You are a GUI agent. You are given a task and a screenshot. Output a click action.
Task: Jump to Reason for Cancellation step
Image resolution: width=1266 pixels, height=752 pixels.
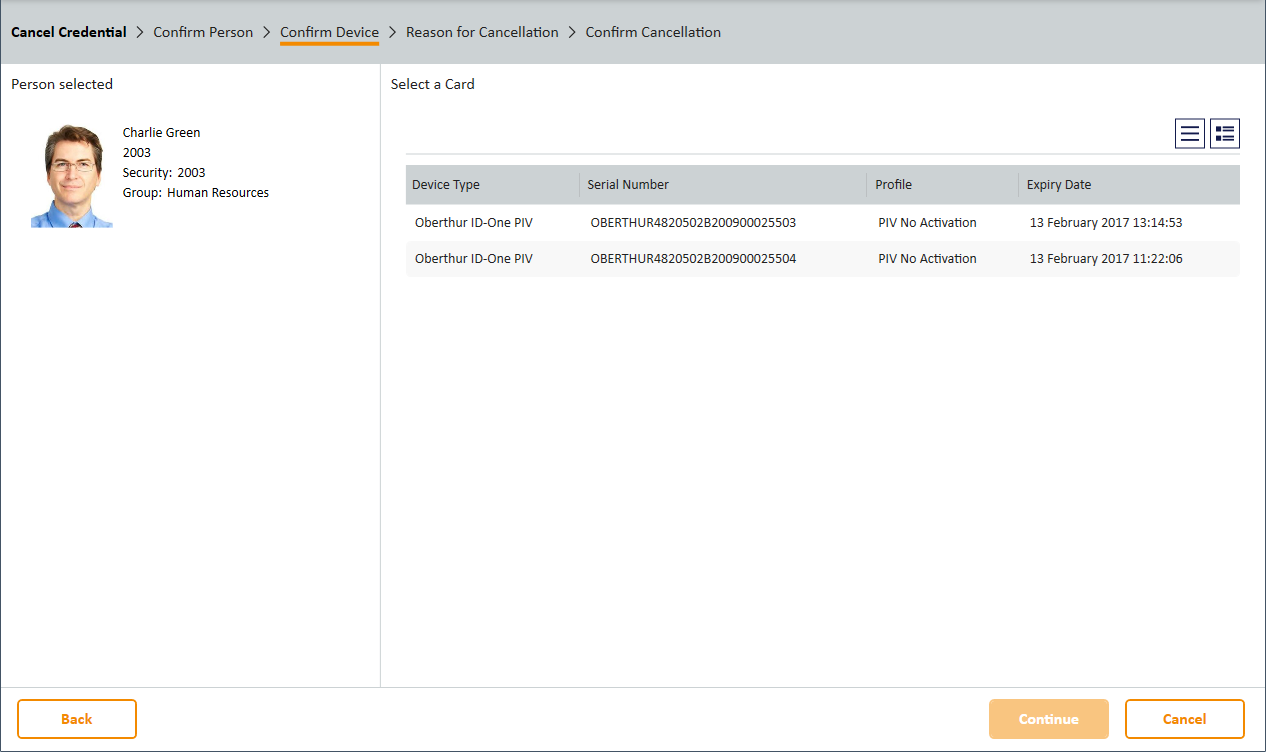(482, 32)
